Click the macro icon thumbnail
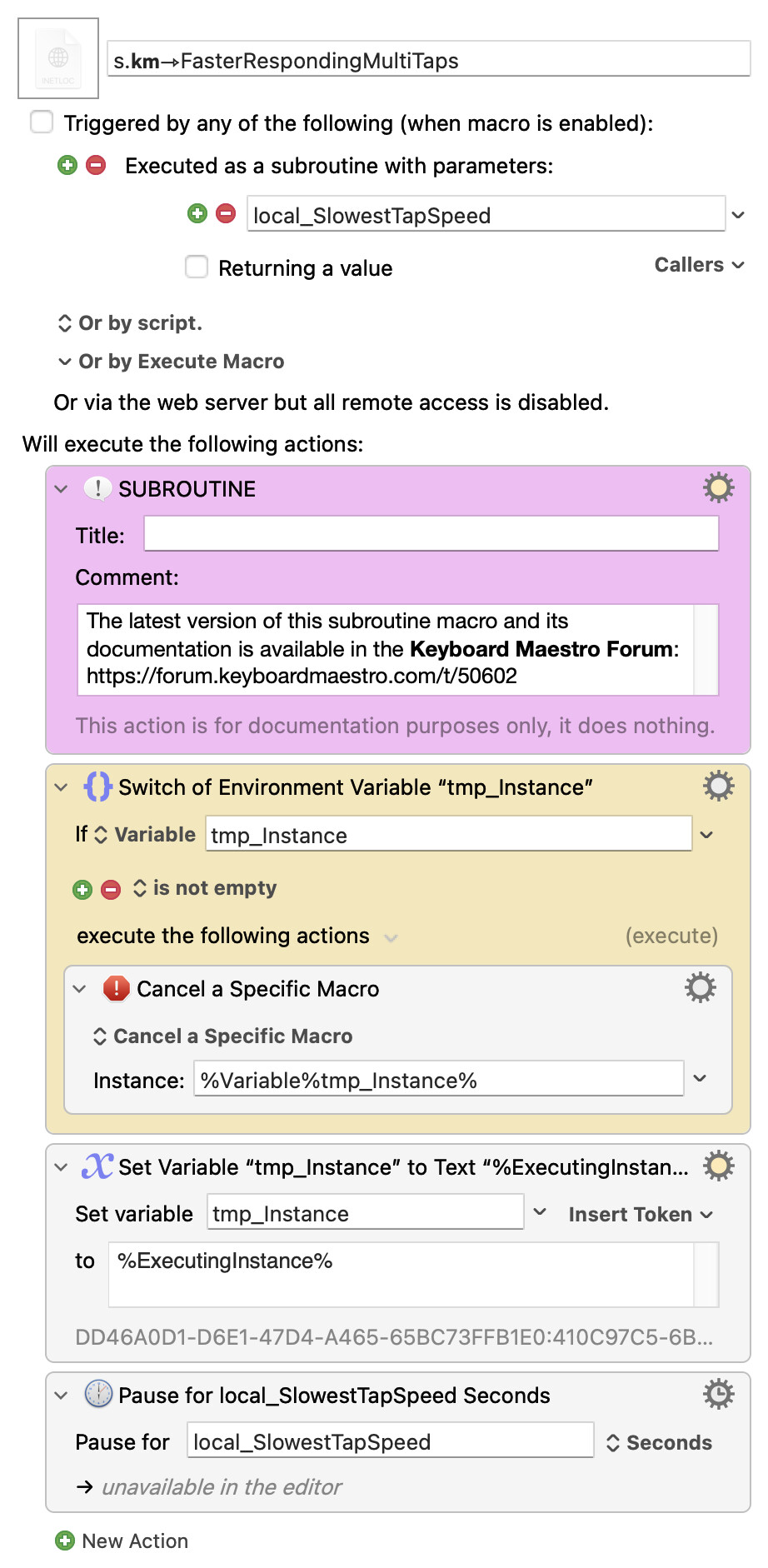This screenshot has height=1568, width=768. click(x=58, y=58)
